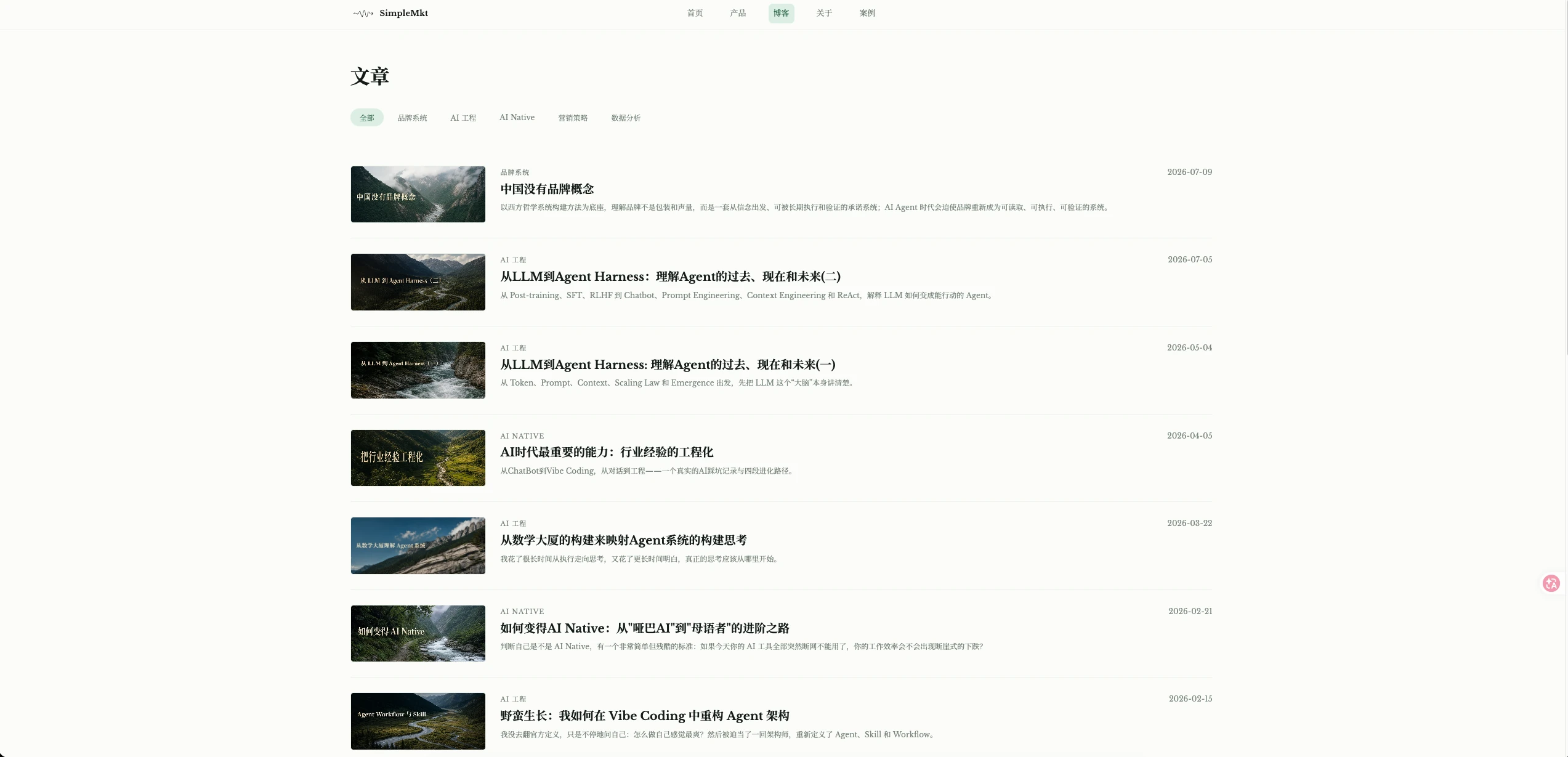Screen dimensions: 1568x757
Task: Click the SimpleMkt brand name text
Action: point(403,13)
